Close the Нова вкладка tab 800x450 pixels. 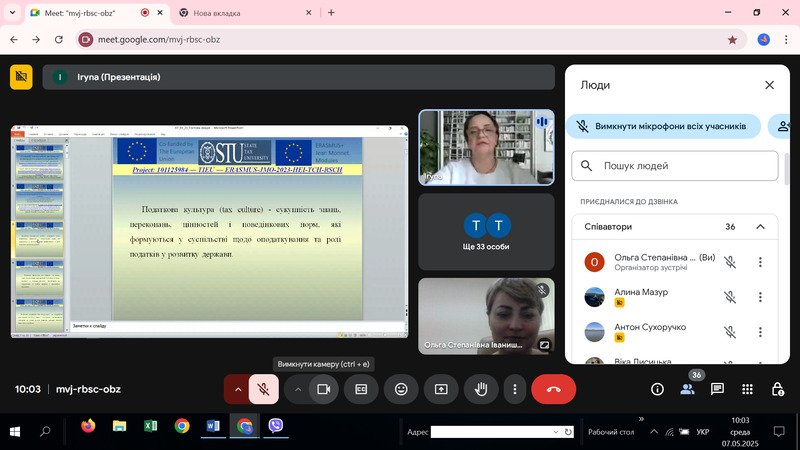tap(309, 13)
